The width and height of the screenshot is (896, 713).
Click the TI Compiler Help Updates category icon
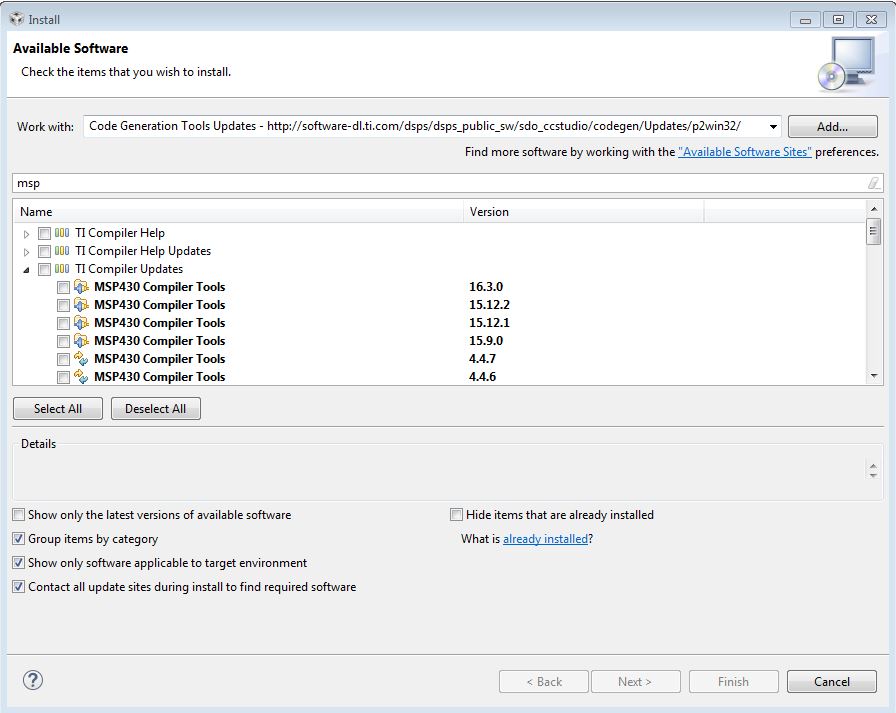(x=62, y=251)
